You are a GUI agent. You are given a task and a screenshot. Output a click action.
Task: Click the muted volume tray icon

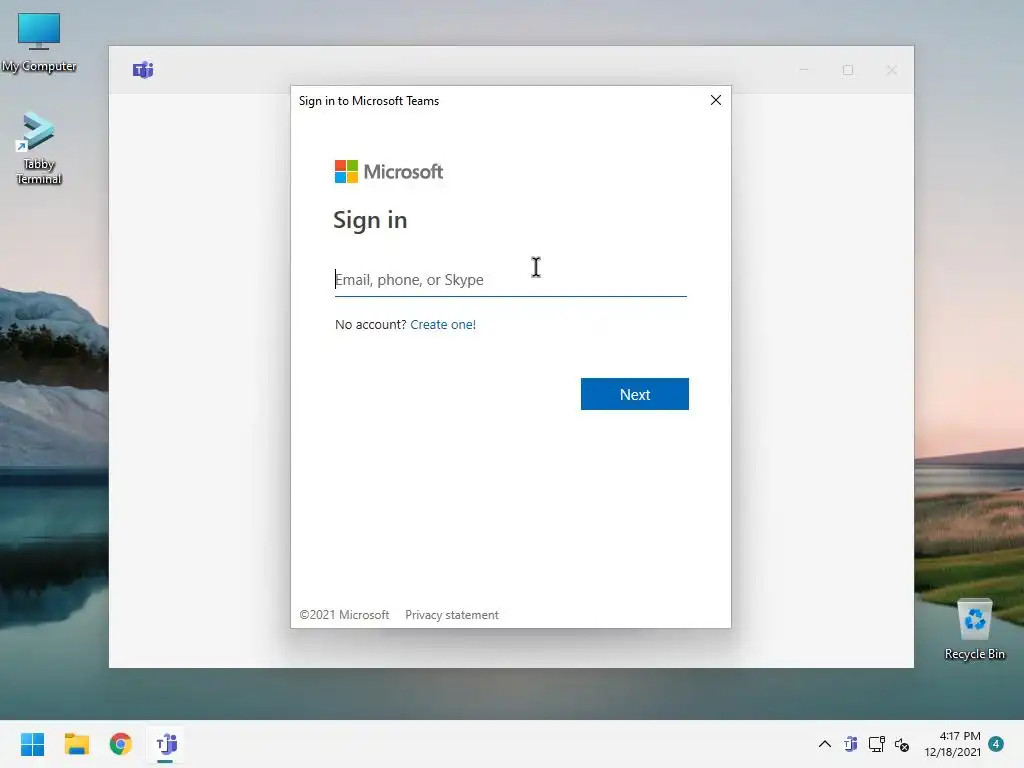coord(902,744)
